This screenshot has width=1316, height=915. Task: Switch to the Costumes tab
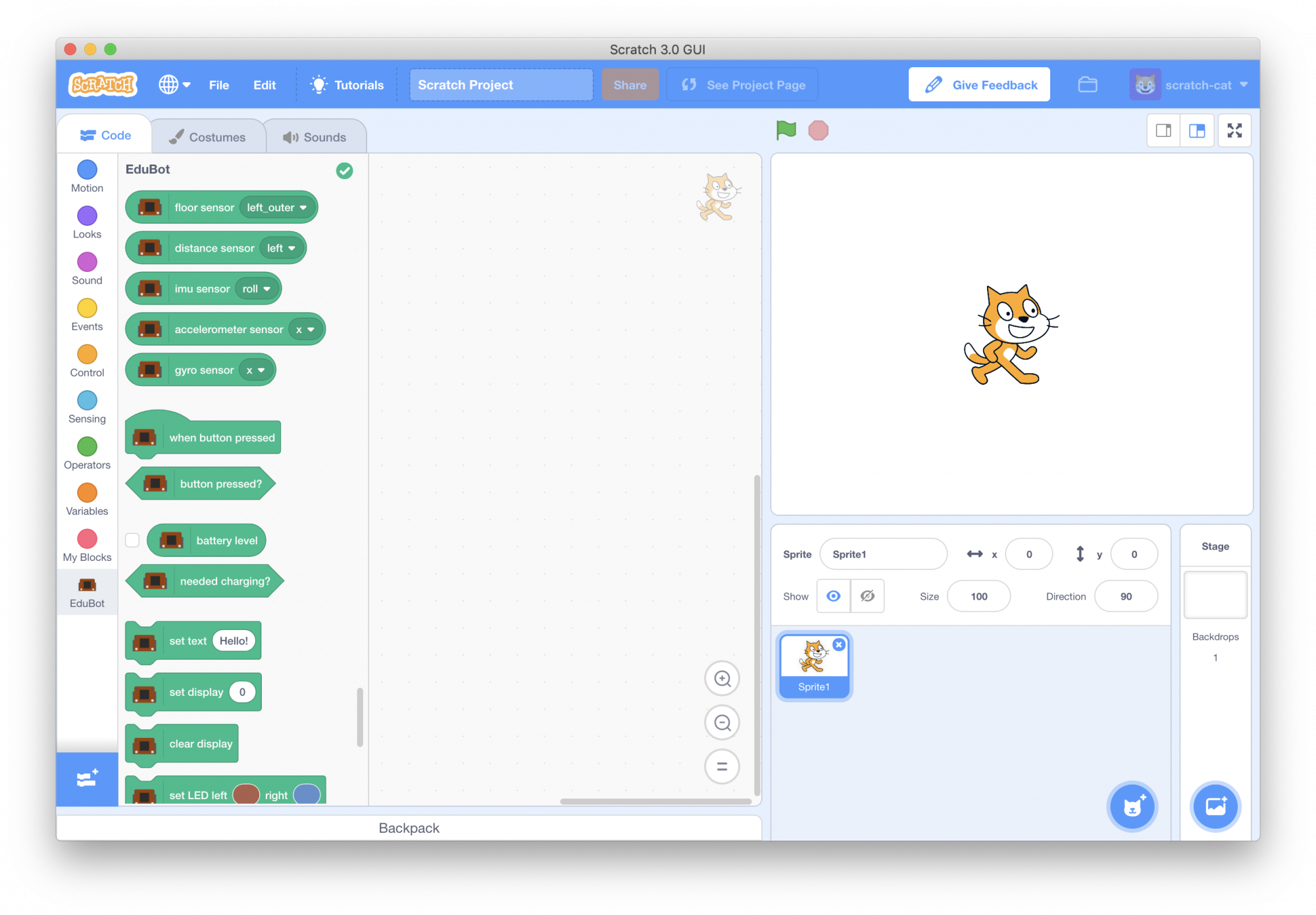(208, 137)
